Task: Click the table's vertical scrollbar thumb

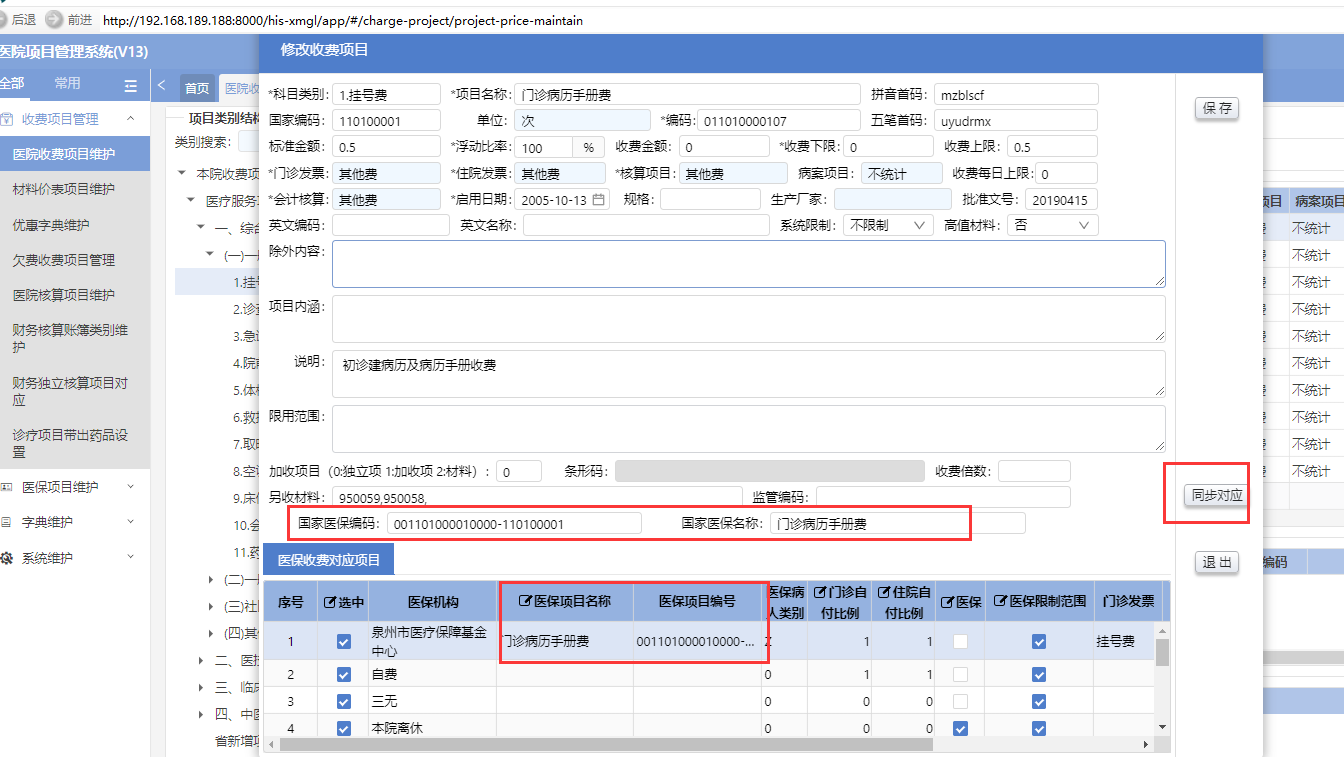Action: 1162,652
